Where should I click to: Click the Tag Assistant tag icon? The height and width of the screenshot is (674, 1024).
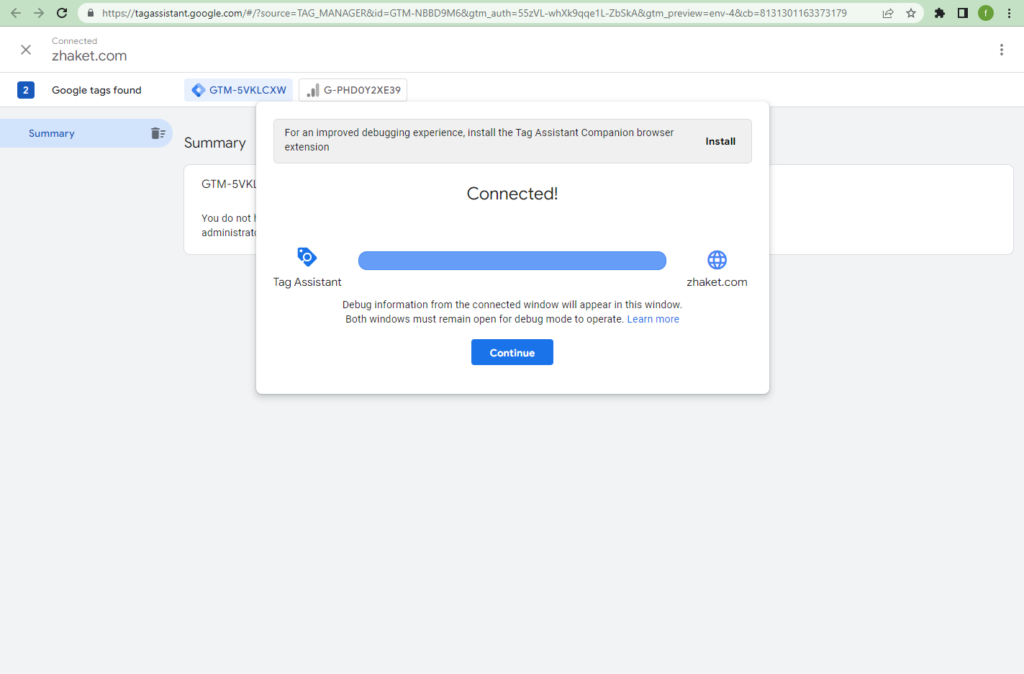tap(307, 257)
